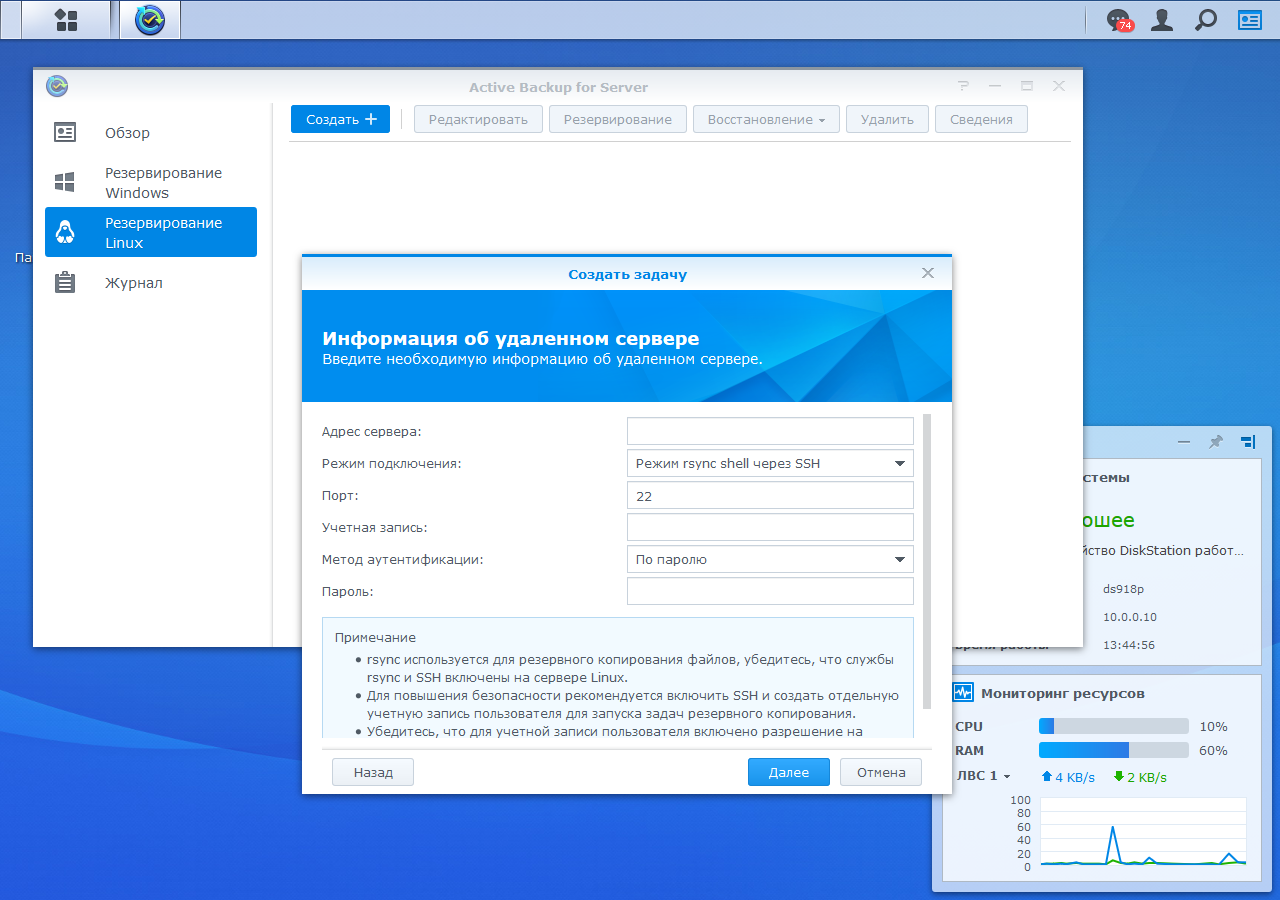The height and width of the screenshot is (900, 1280).
Task: Minimize the Active Backup for Server window
Action: coord(995,86)
